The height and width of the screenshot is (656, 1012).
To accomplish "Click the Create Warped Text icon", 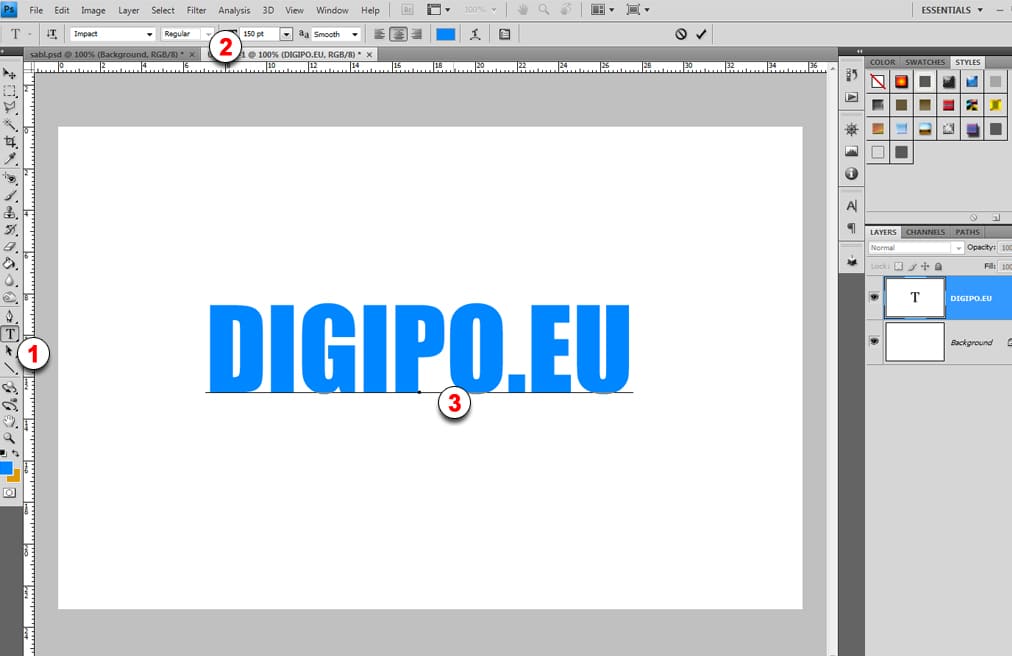I will point(474,34).
